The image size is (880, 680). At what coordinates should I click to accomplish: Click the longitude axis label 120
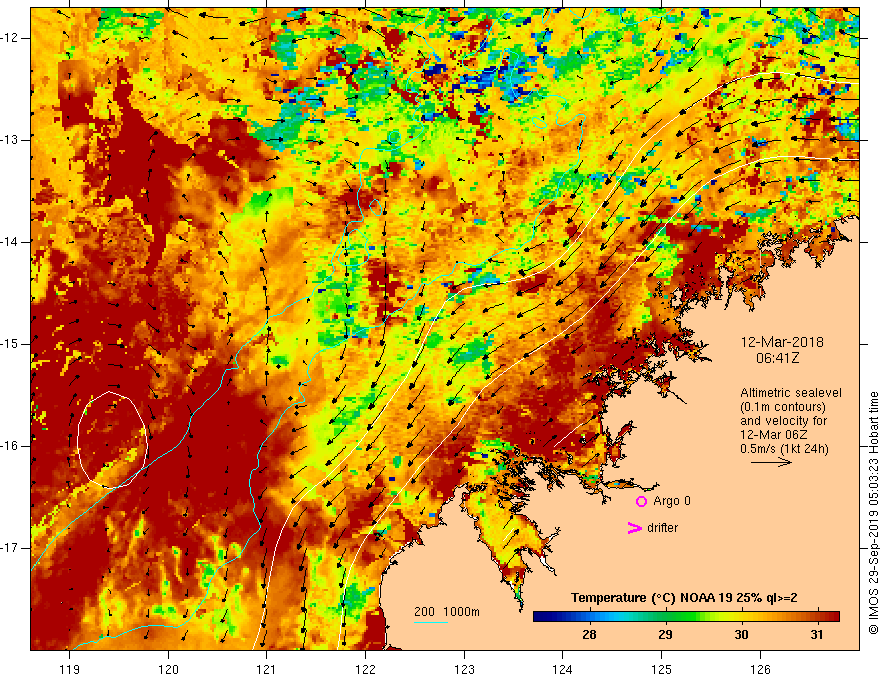click(168, 669)
